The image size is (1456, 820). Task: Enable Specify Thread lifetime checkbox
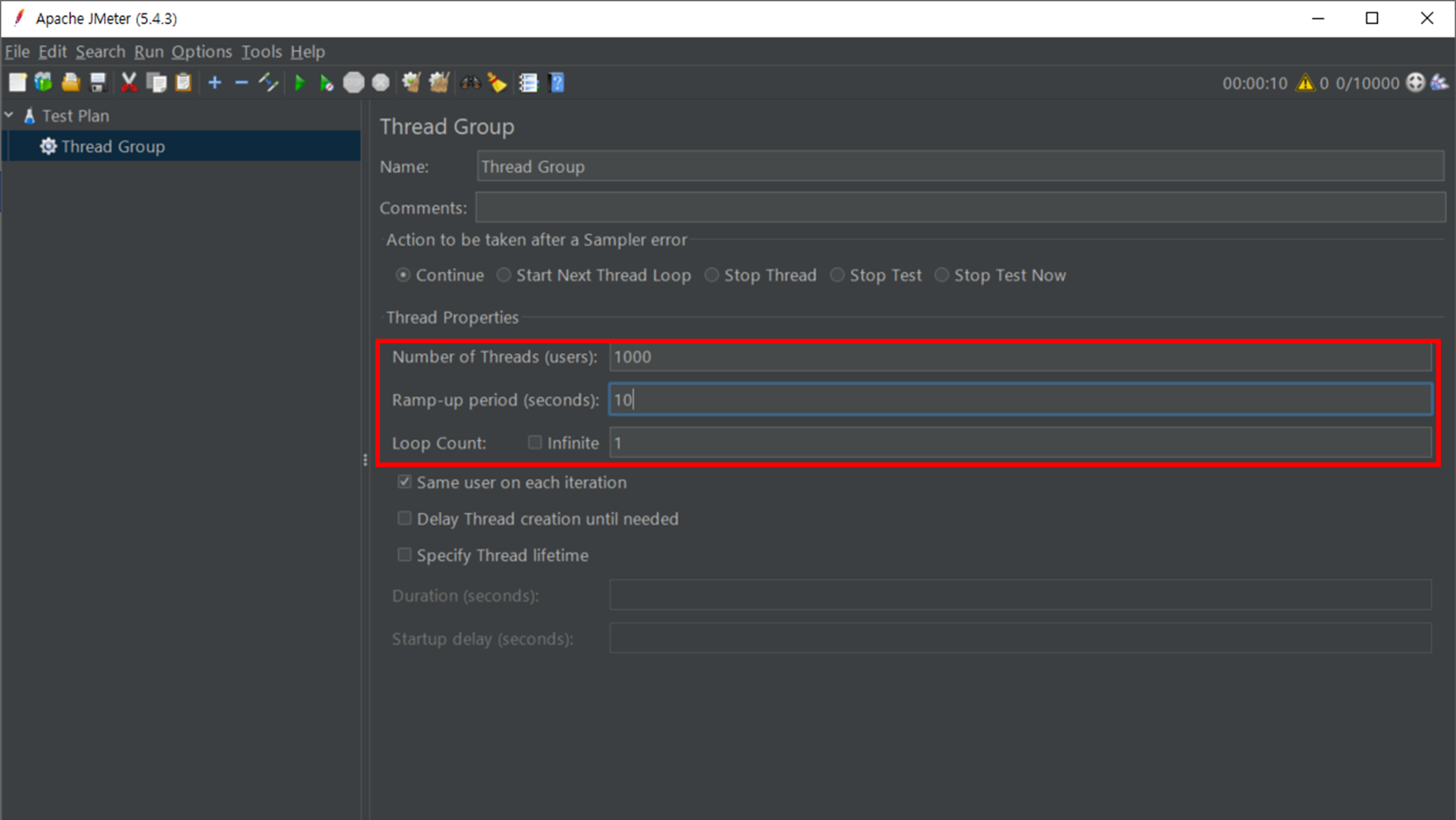[x=405, y=555]
